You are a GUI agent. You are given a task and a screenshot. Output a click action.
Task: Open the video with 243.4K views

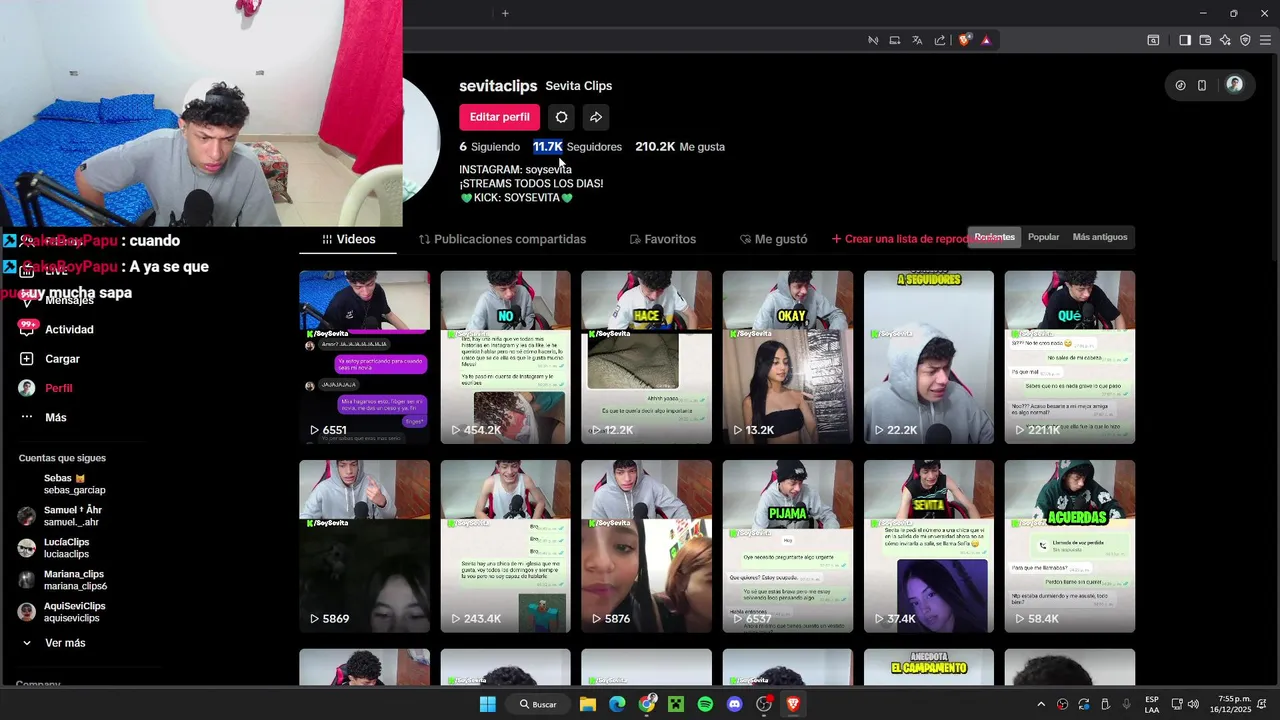click(x=505, y=546)
